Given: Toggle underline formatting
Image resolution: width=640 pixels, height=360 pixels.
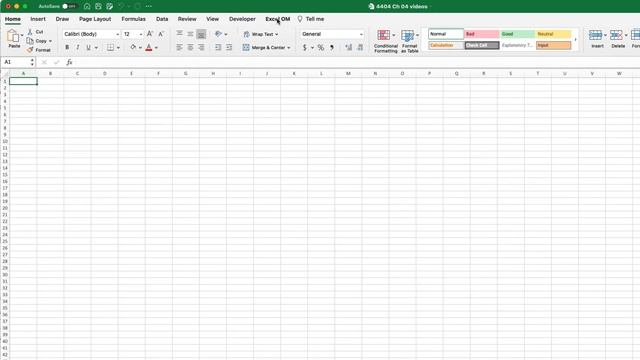Looking at the screenshot, I should coord(88,48).
